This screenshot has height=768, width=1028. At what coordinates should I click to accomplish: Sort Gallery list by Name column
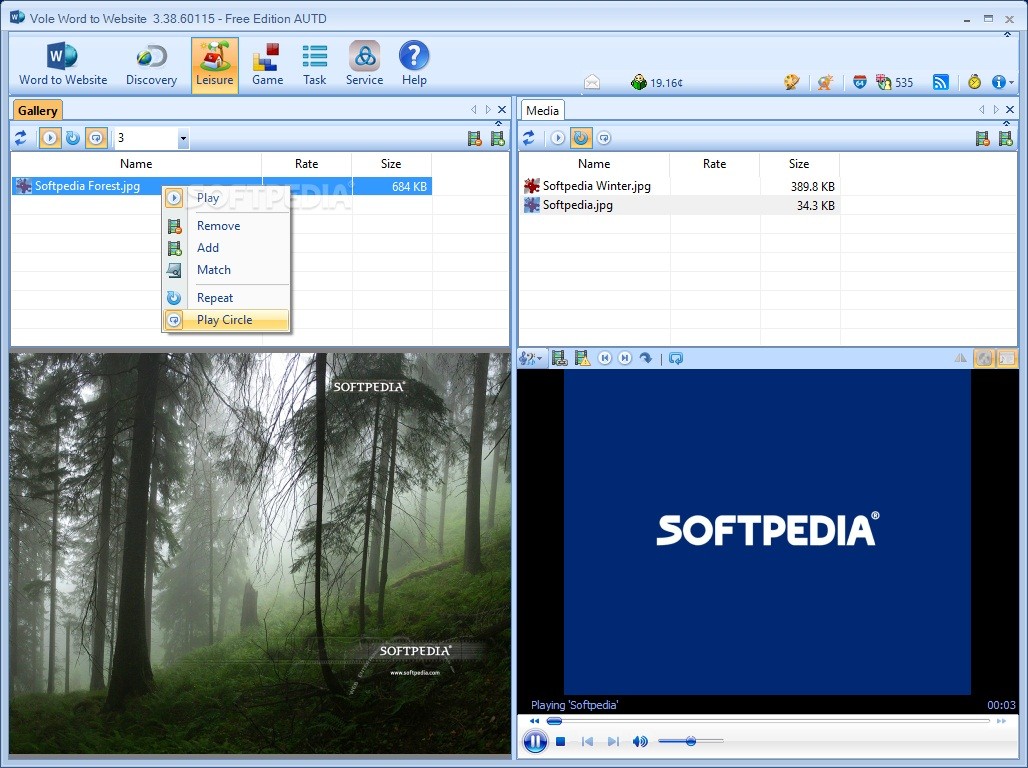coord(136,164)
